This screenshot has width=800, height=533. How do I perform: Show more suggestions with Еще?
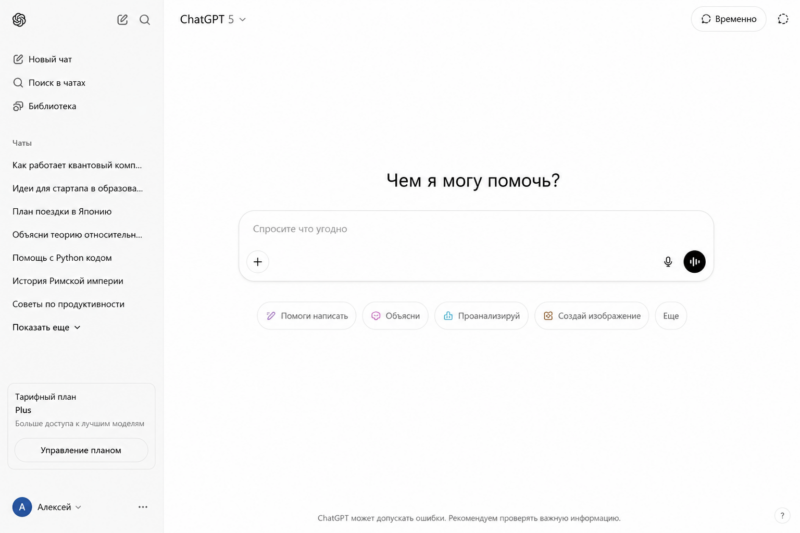(671, 316)
